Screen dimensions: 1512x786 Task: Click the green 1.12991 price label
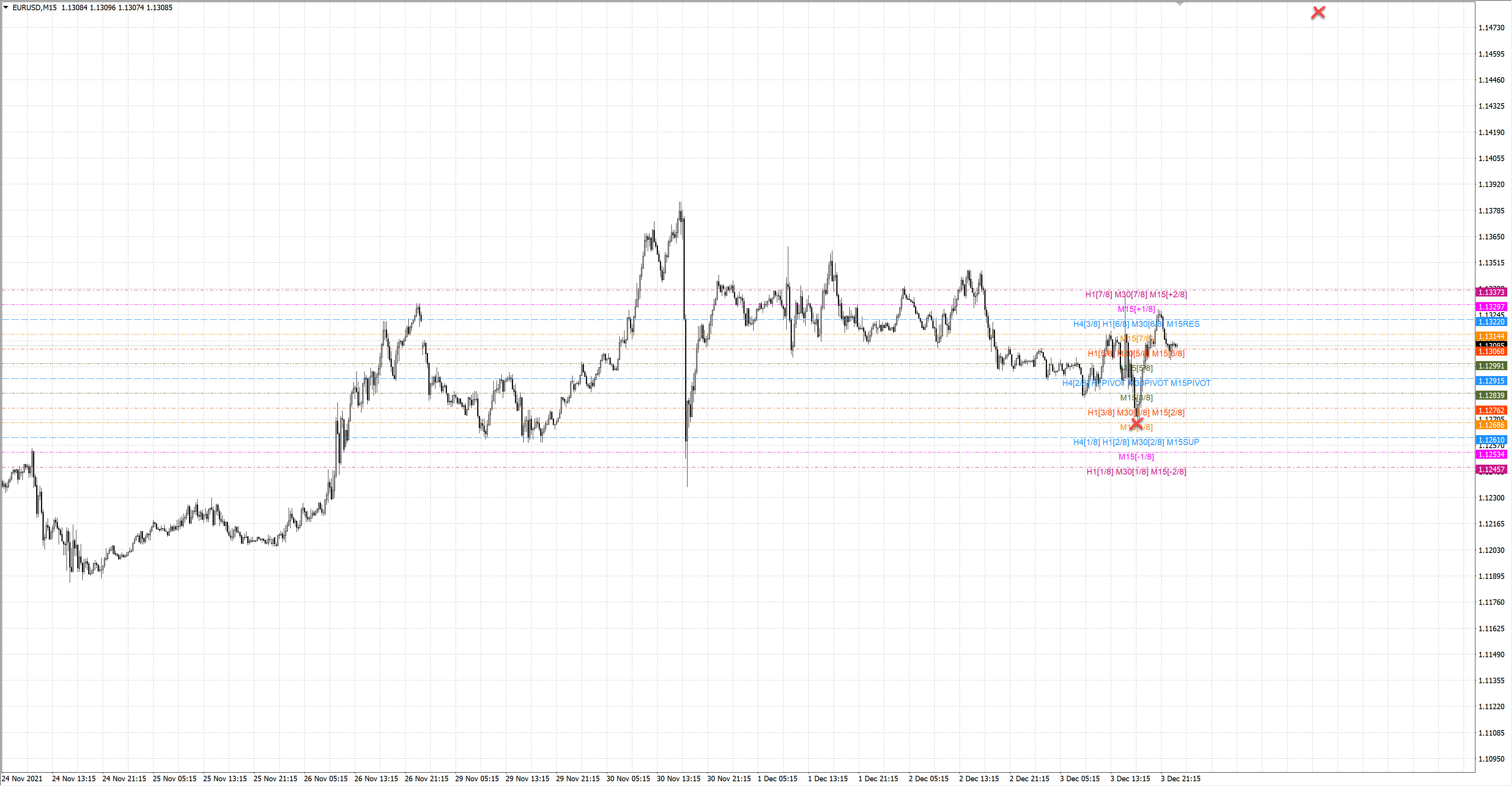(x=1491, y=366)
